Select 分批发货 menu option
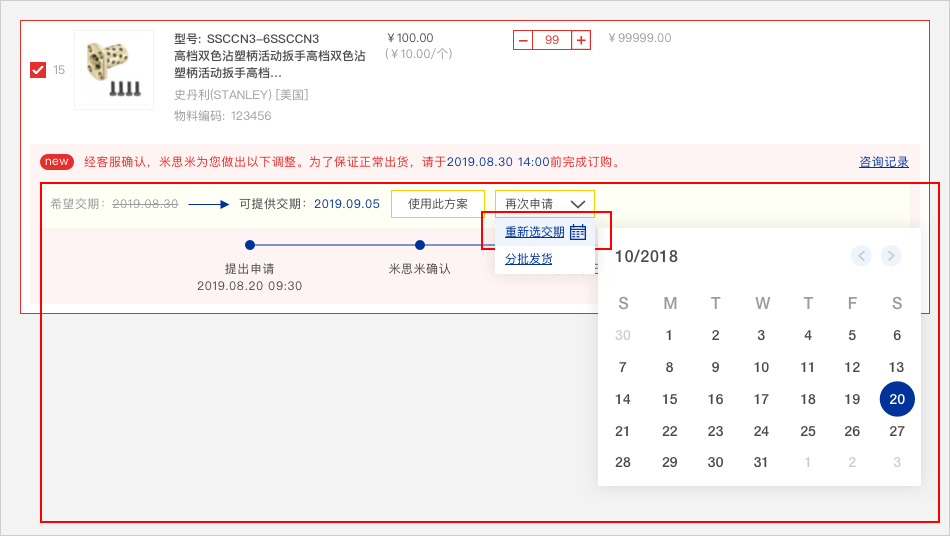 (528, 259)
